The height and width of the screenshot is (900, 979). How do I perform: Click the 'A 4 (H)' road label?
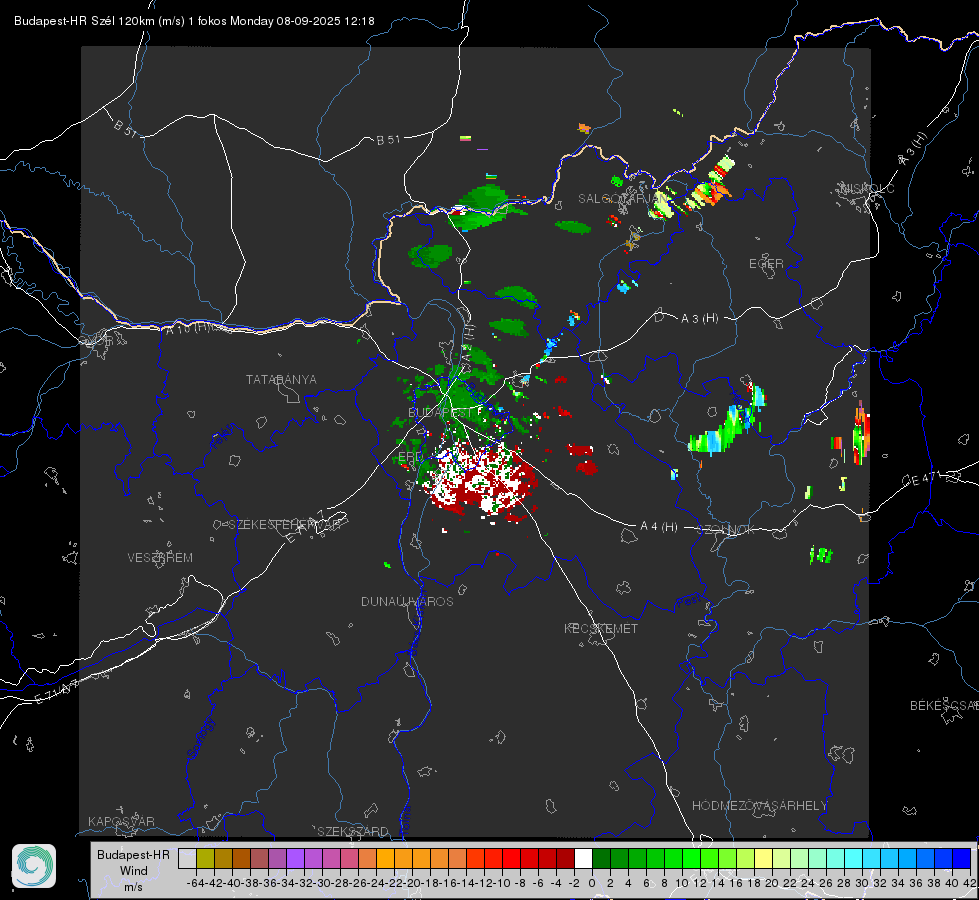pos(659,527)
